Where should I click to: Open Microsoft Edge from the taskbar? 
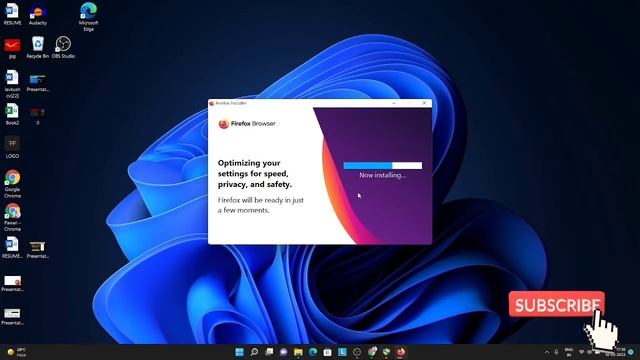coord(313,352)
